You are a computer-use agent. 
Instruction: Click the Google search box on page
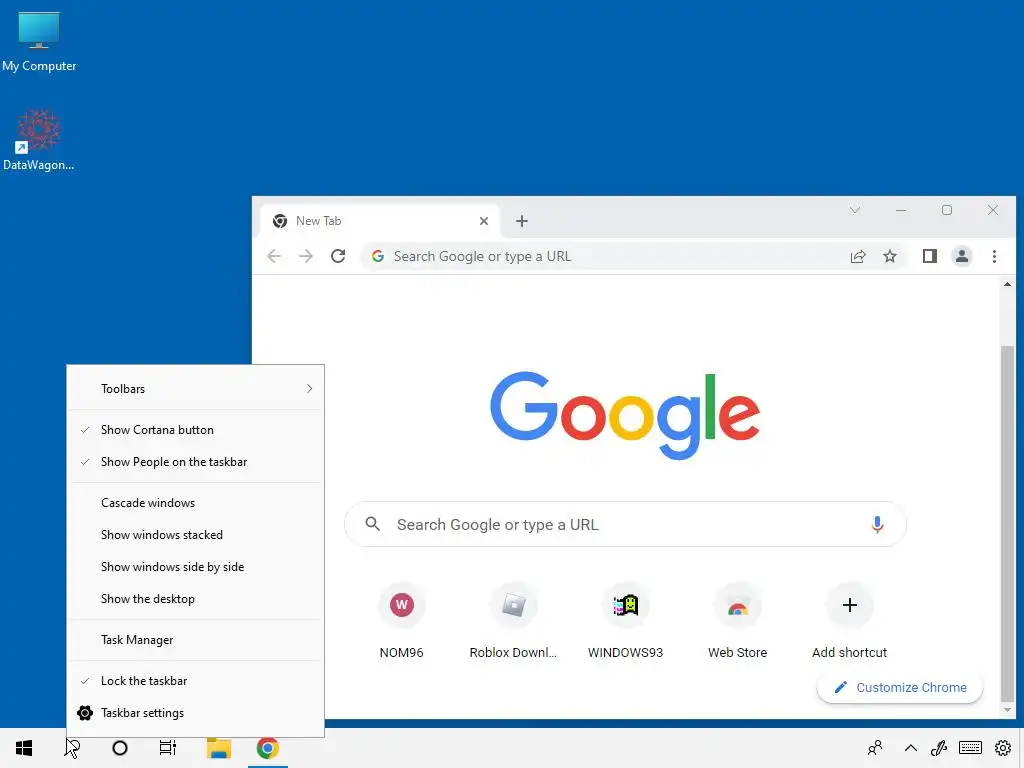point(625,524)
